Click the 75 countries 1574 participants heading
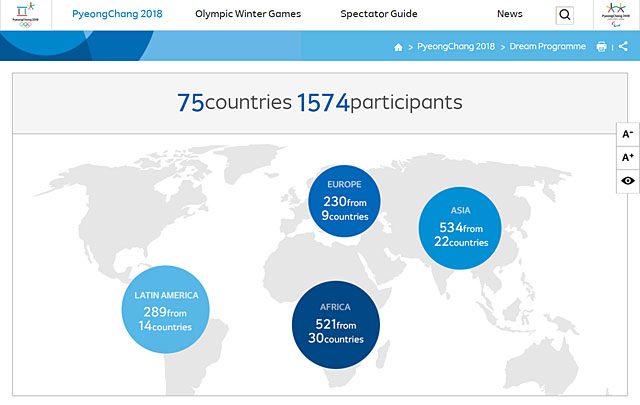640x405 pixels. 320,102
